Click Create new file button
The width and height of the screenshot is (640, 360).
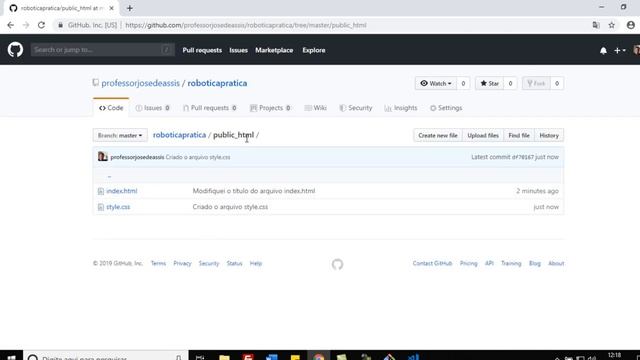click(x=438, y=135)
